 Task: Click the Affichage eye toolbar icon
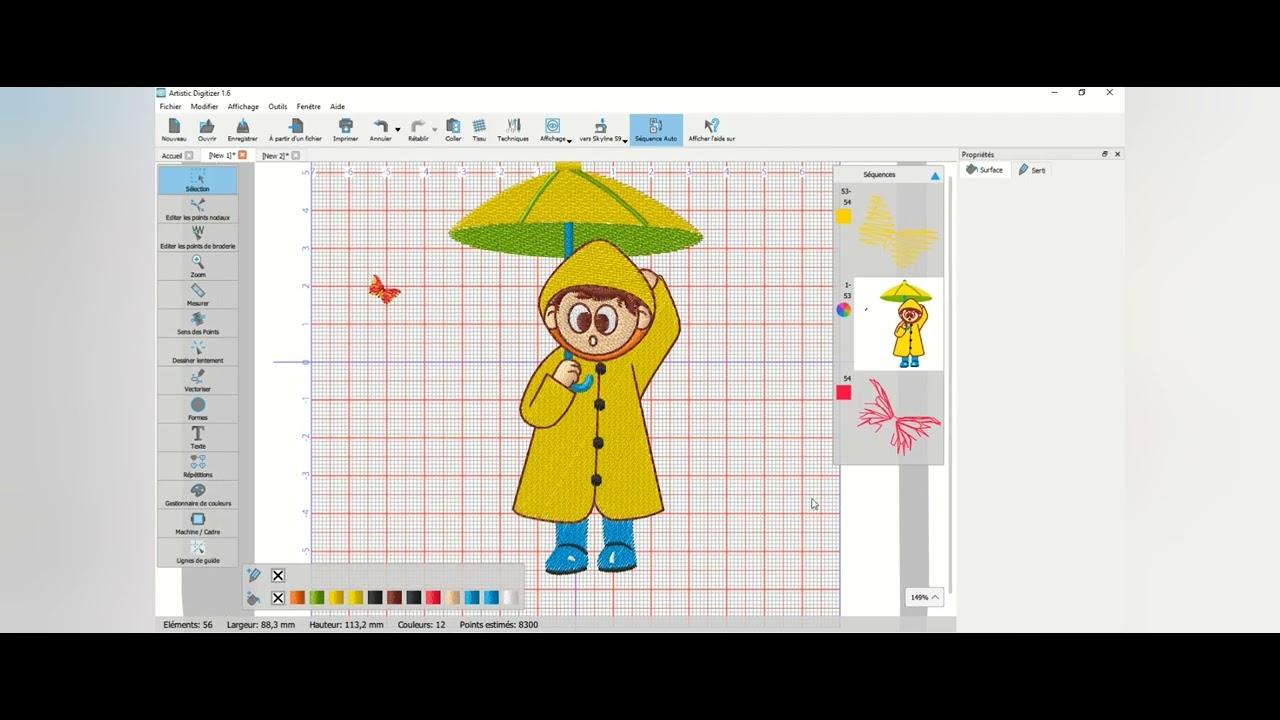coord(552,130)
